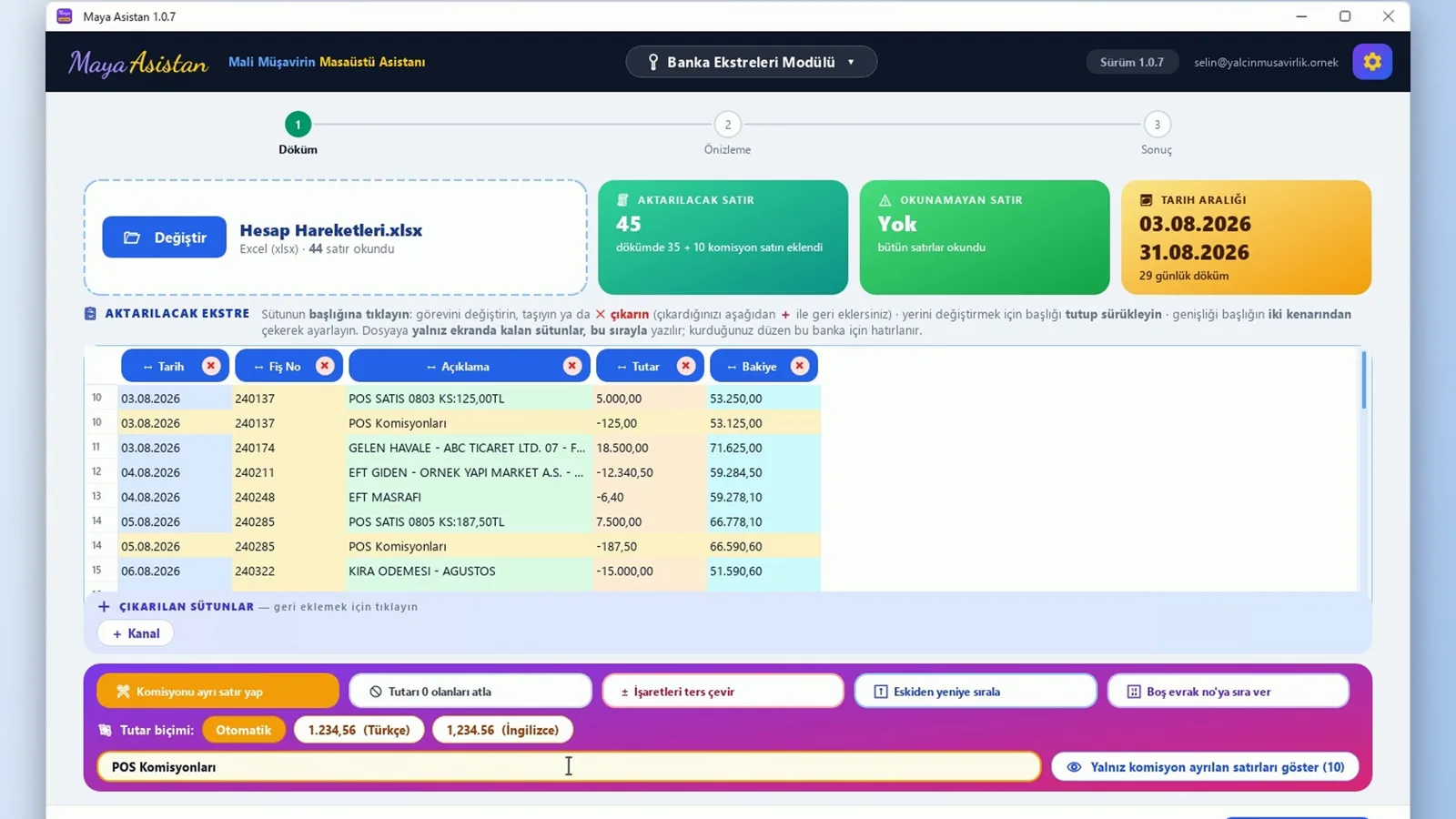
Task: Click the Okunamayan Satır card
Action: point(985,238)
